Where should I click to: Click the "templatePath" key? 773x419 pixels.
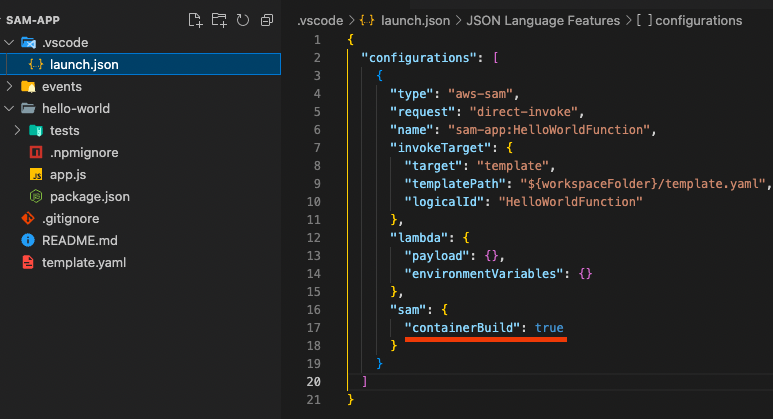click(x=455, y=184)
